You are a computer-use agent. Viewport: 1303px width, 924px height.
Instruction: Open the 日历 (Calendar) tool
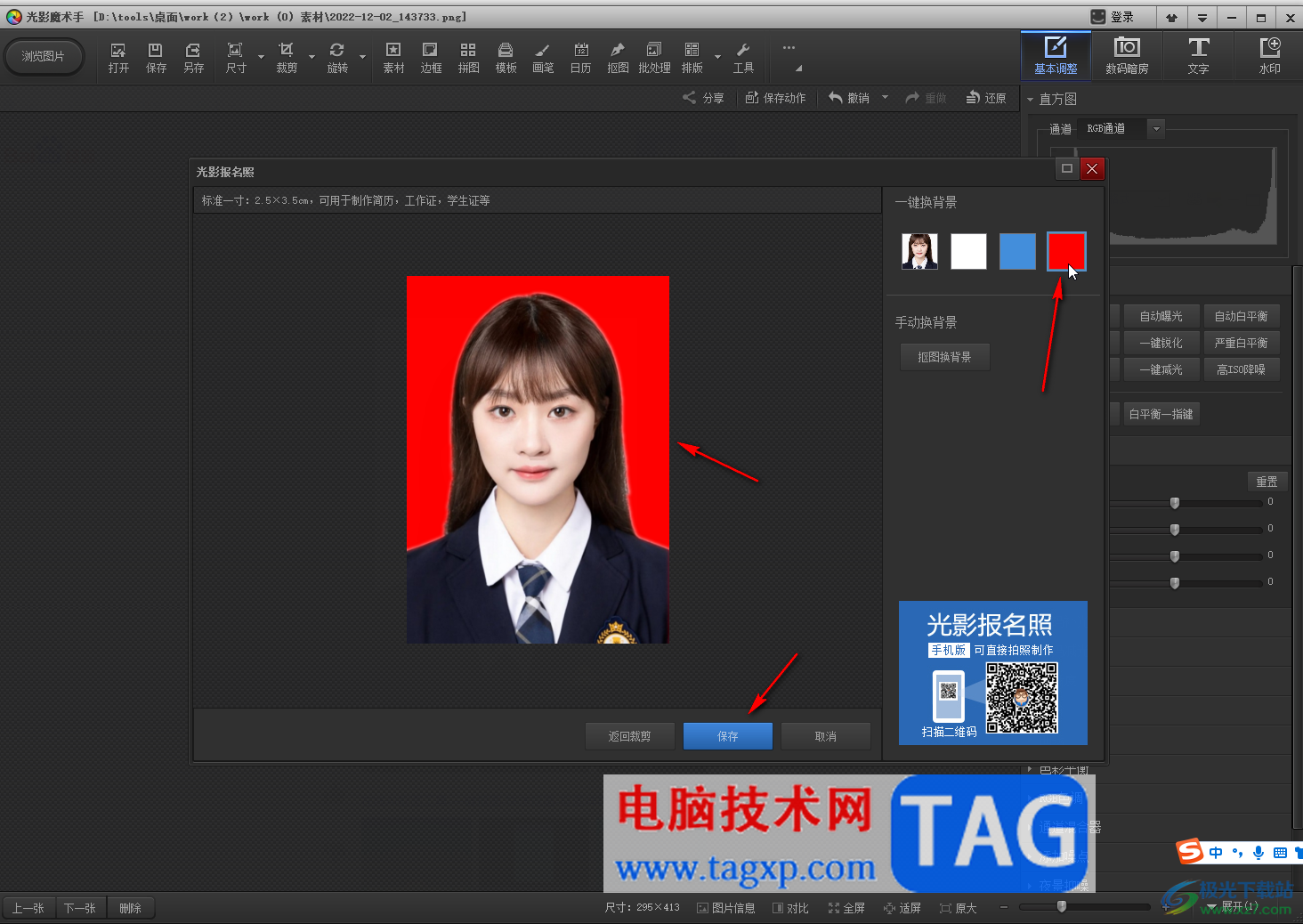tap(580, 58)
